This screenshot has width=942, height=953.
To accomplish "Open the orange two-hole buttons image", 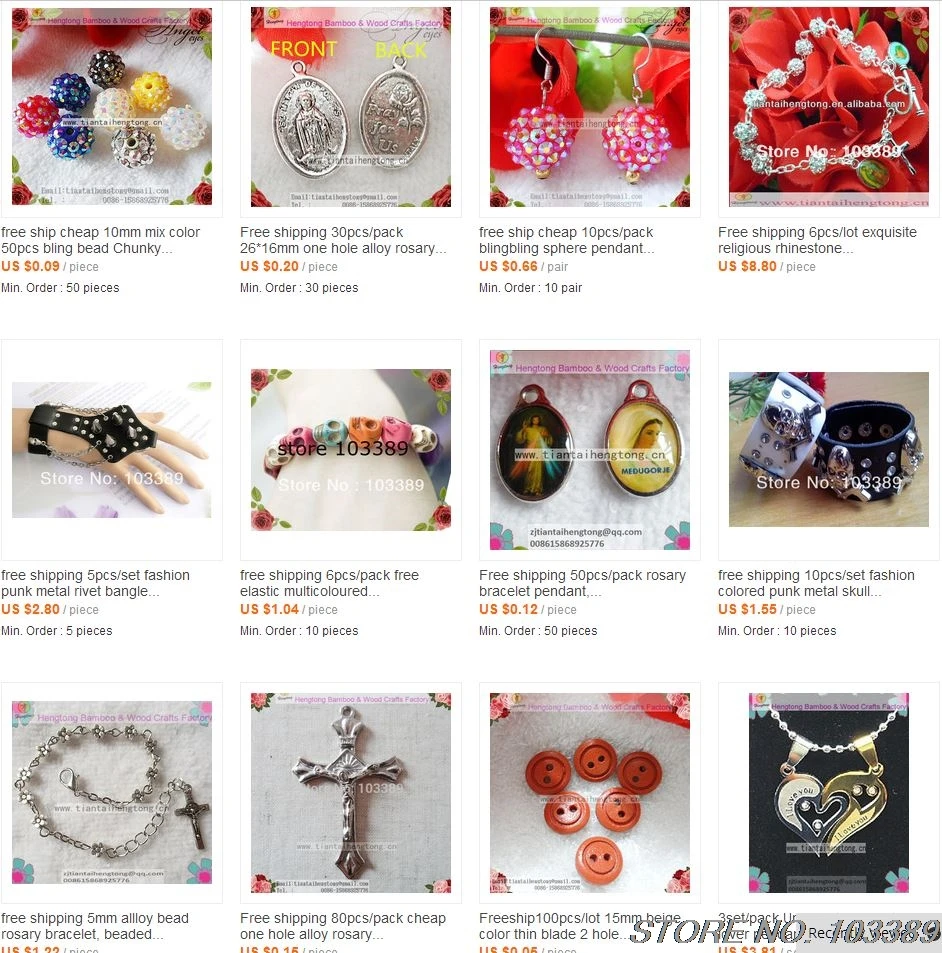I will point(590,793).
